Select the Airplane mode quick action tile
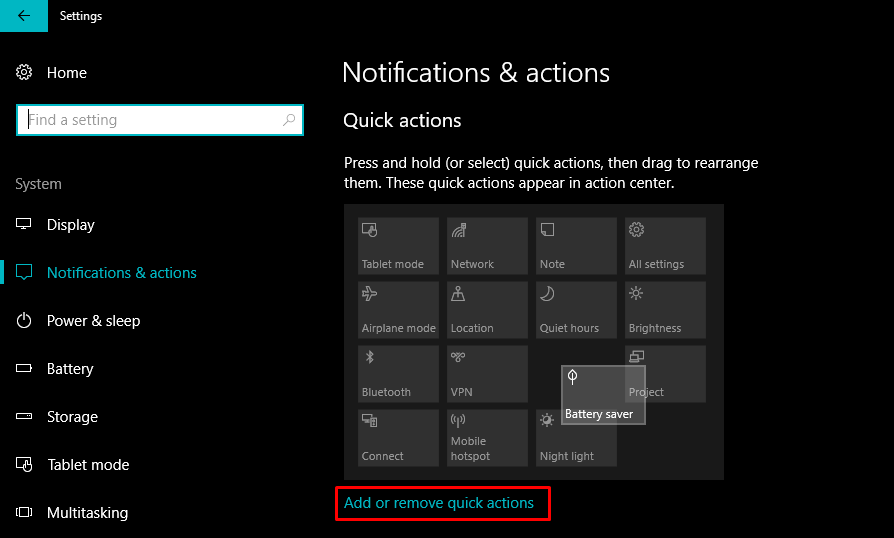894x538 pixels. pos(398,310)
